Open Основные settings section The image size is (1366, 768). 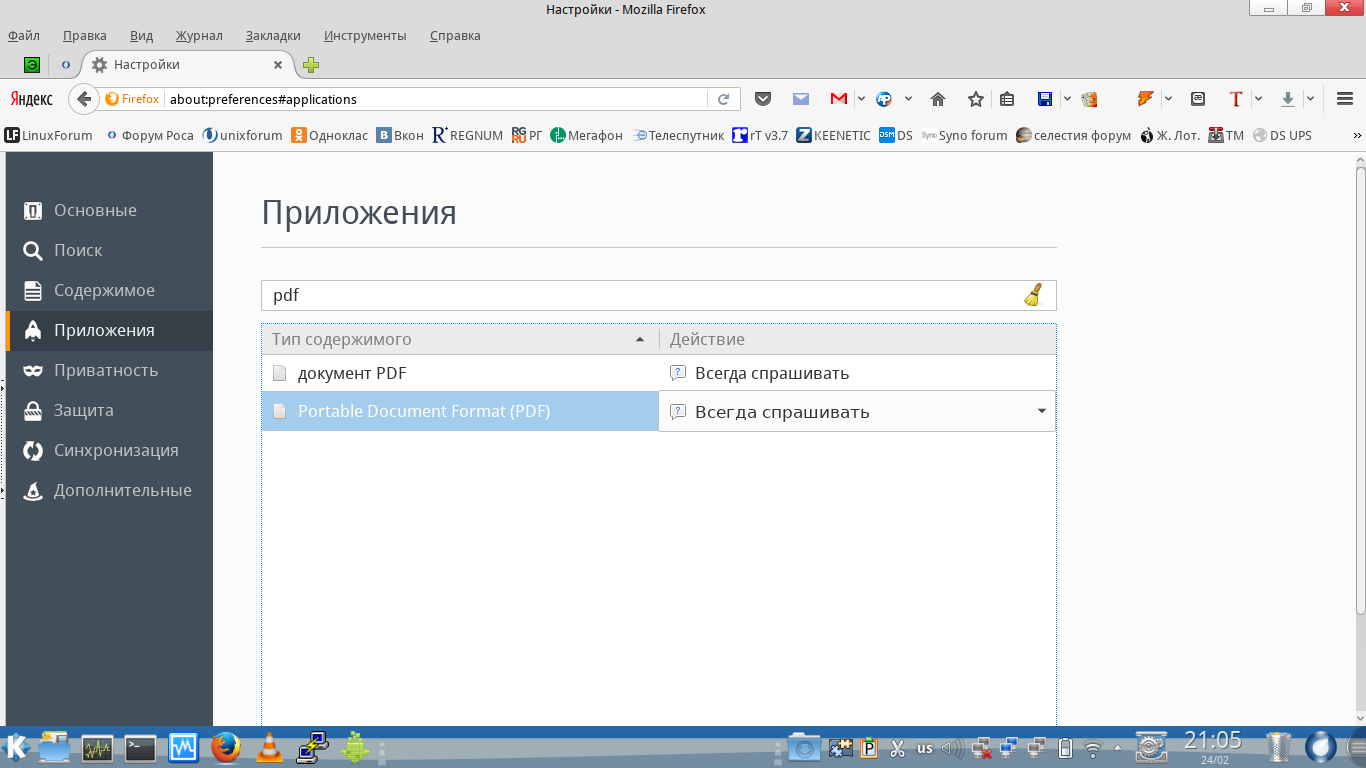point(109,210)
